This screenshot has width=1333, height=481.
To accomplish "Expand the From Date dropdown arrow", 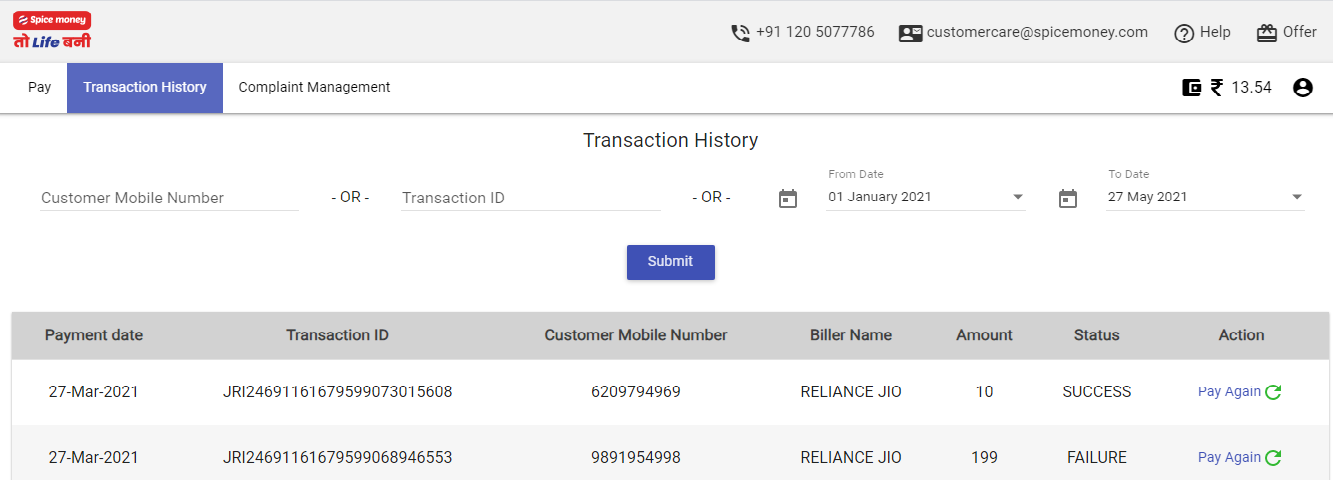I will (1018, 197).
